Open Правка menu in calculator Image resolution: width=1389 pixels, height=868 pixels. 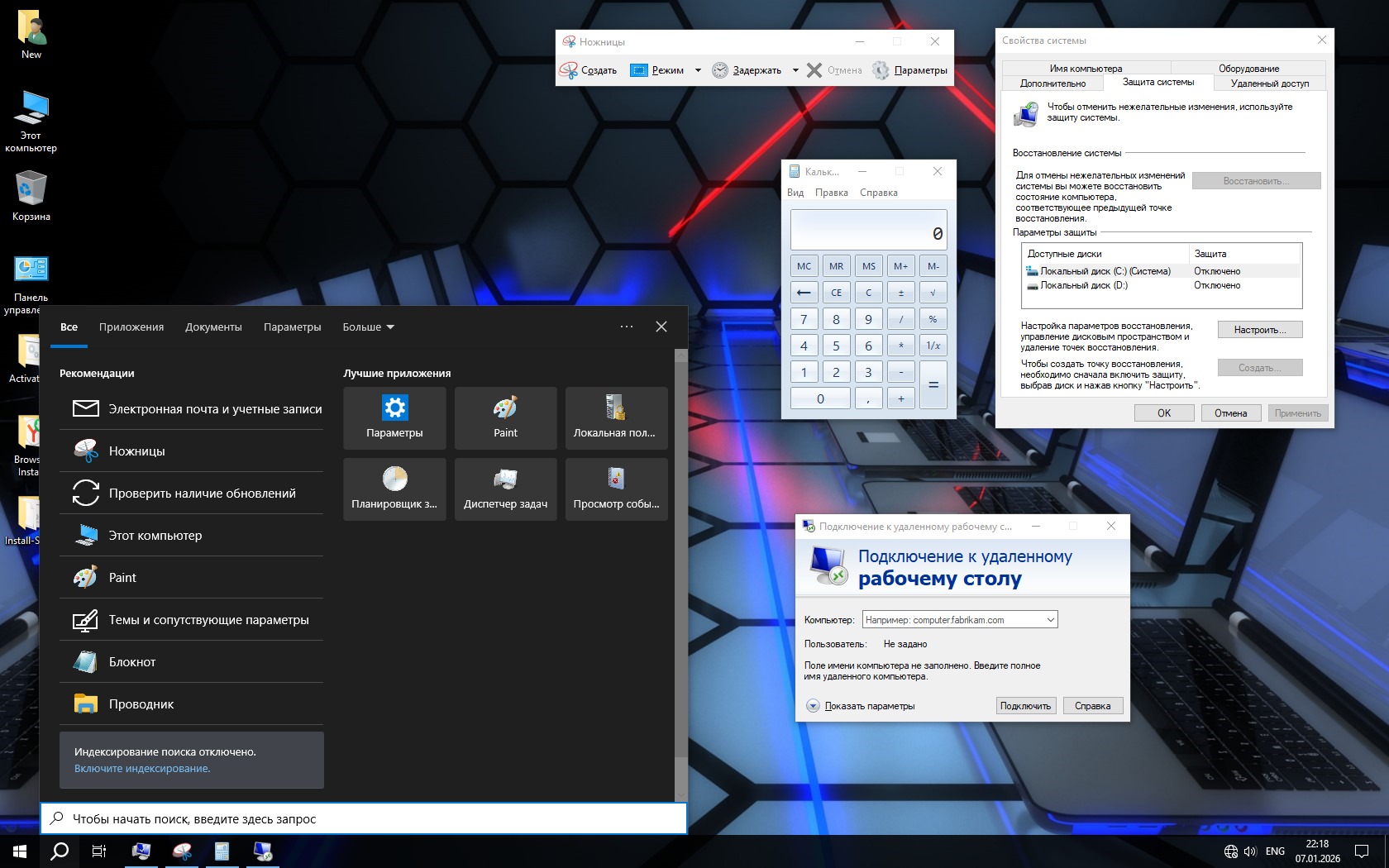tap(831, 193)
